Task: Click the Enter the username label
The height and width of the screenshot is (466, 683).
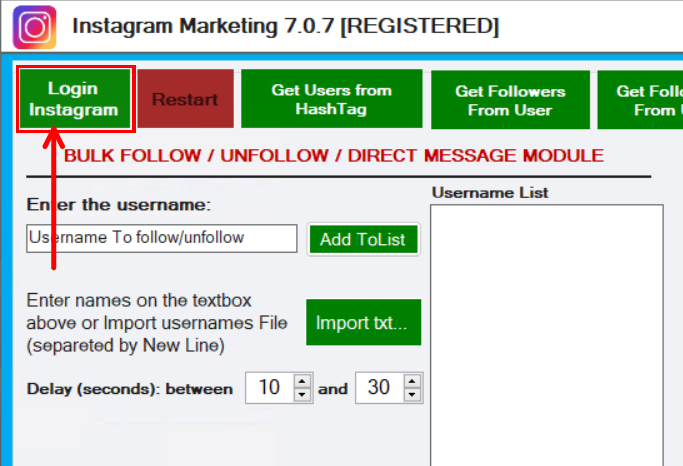Action: pyautogui.click(x=119, y=205)
